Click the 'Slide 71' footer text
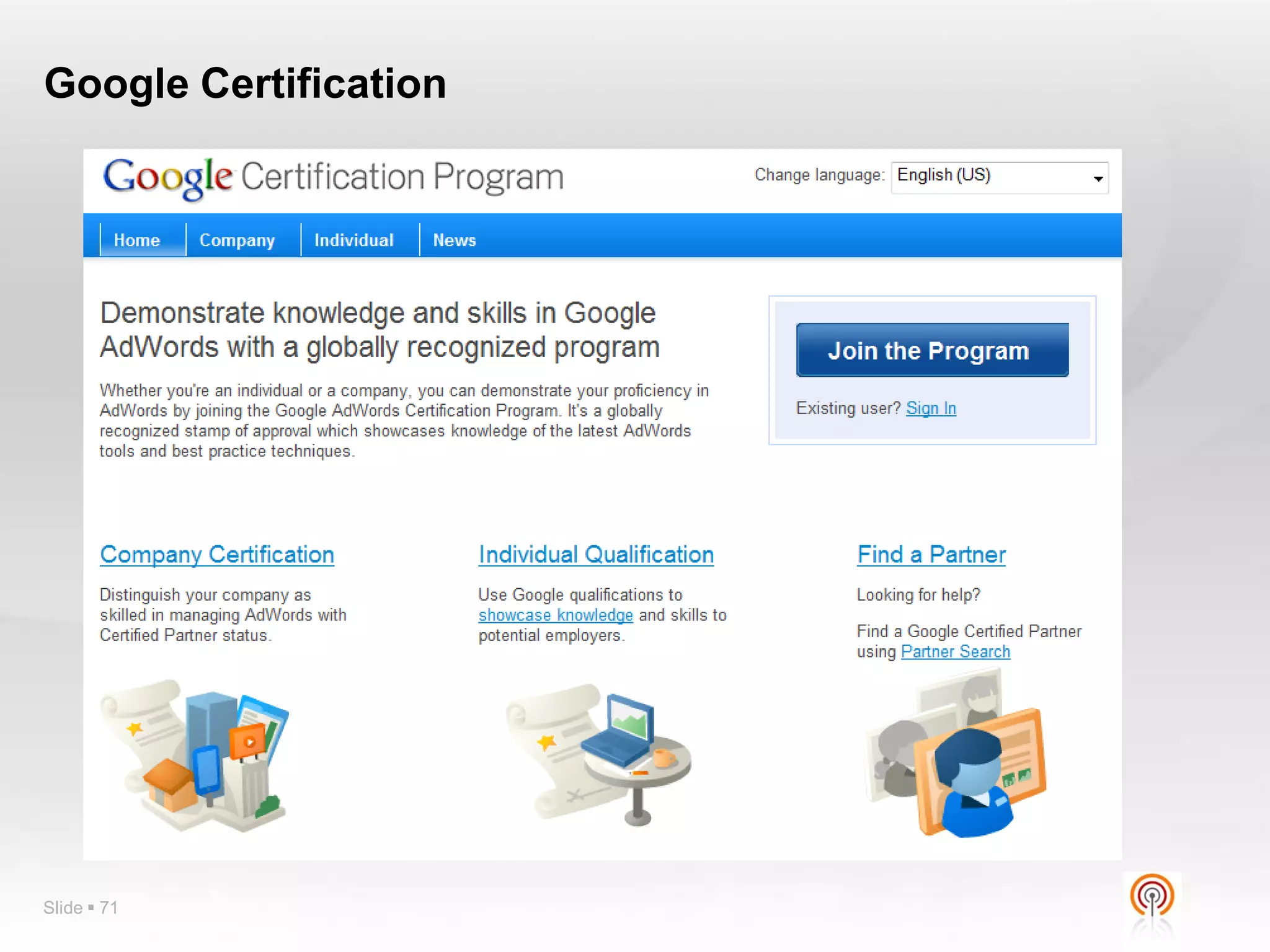The image size is (1270, 952). pyautogui.click(x=81, y=908)
